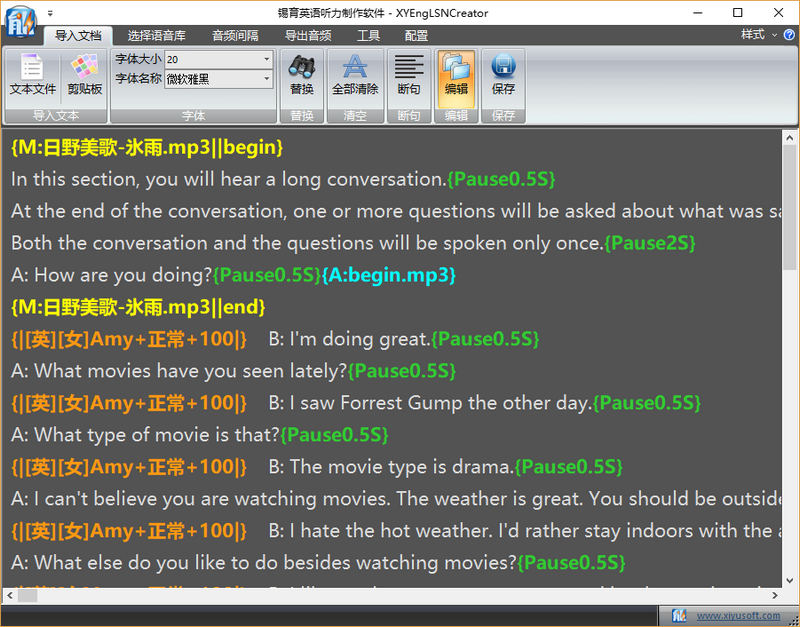Click the green {Pause2S} tag

[x=649, y=243]
